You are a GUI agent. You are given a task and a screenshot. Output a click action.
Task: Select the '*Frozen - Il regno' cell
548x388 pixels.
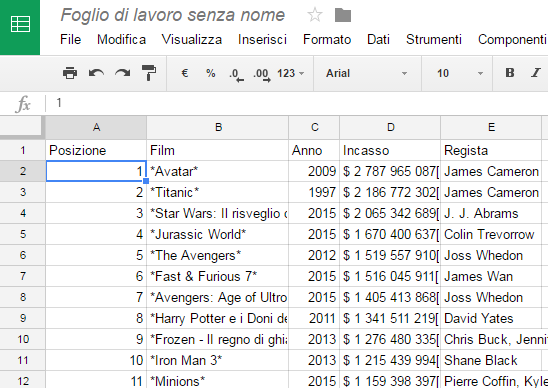[x=218, y=339]
